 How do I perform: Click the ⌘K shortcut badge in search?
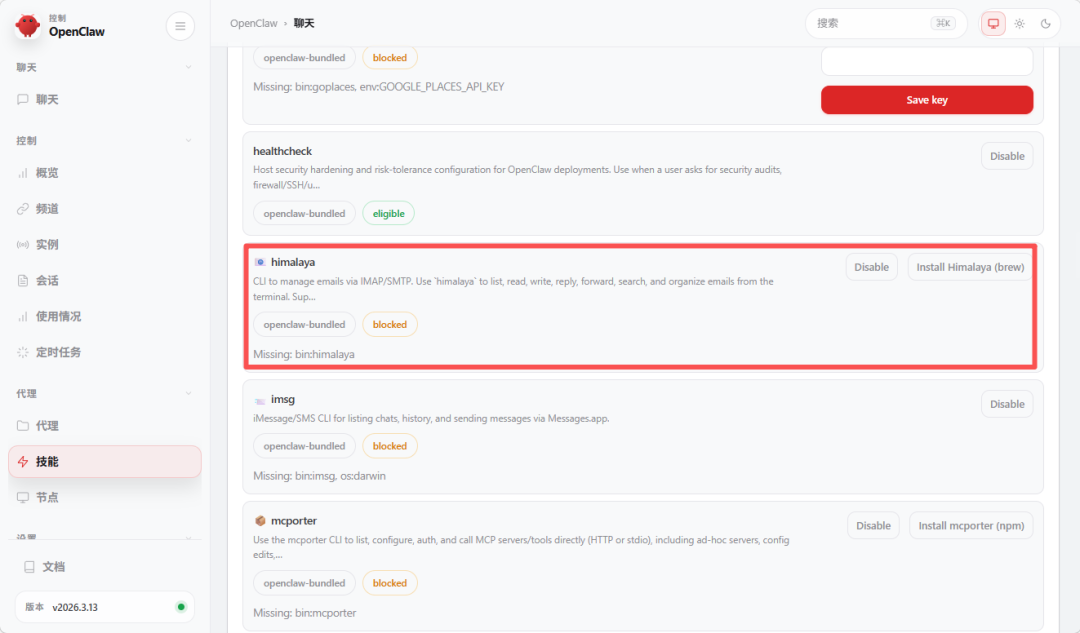(x=942, y=23)
